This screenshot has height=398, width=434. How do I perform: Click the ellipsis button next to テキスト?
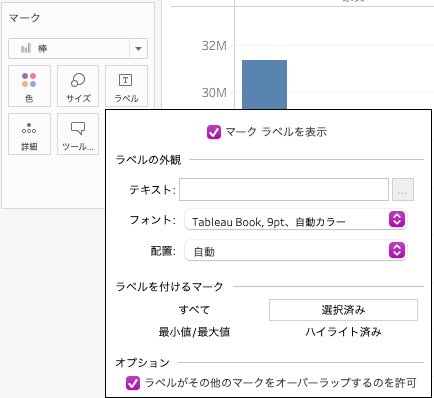403,189
